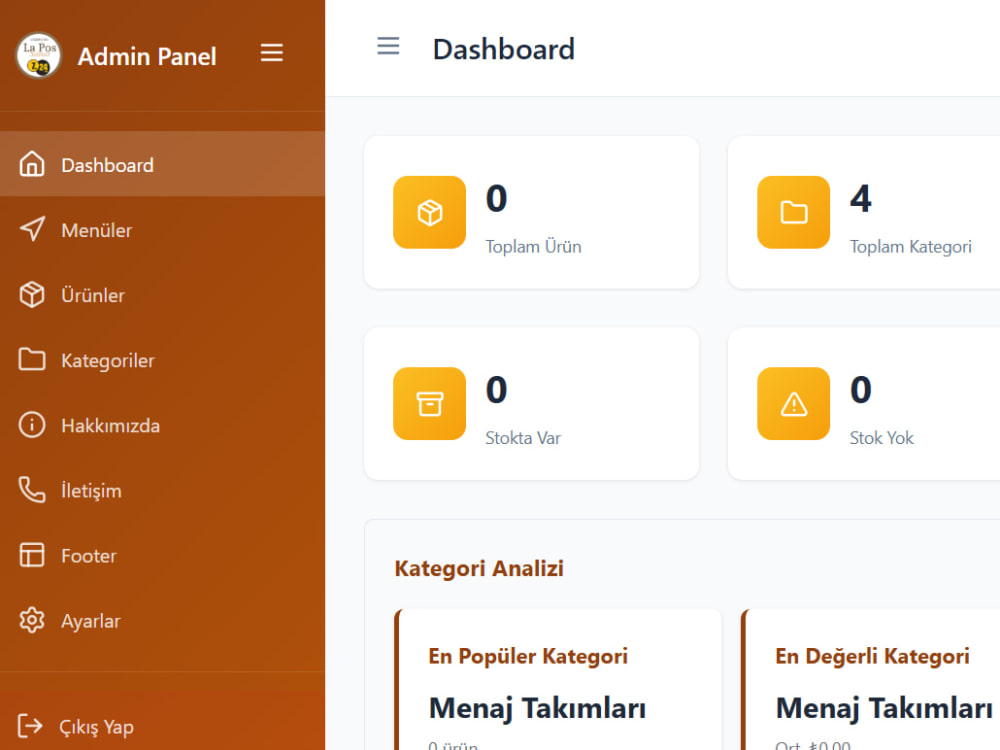Viewport: 1000px width, 750px height.
Task: Open the Menüler section
Action: (x=162, y=230)
